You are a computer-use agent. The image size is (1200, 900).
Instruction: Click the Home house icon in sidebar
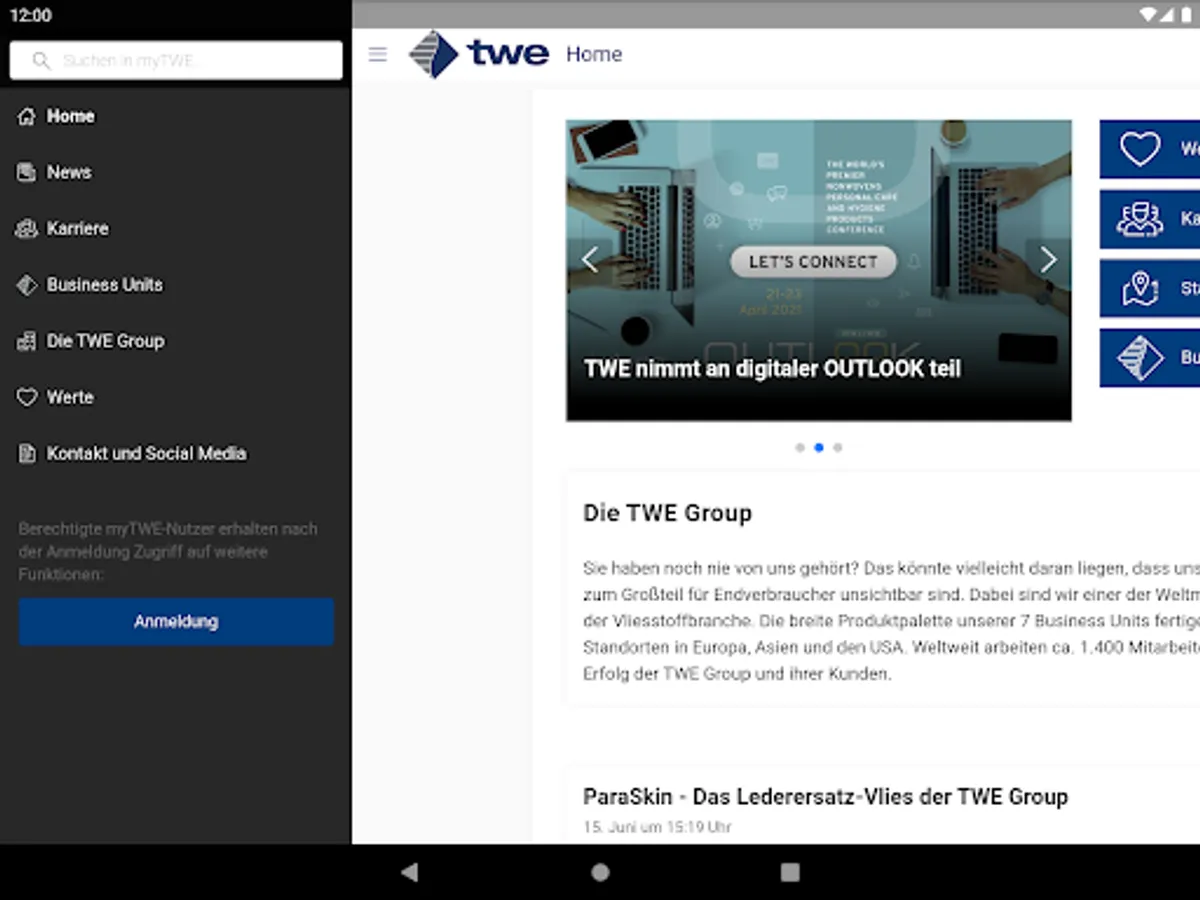[x=27, y=116]
